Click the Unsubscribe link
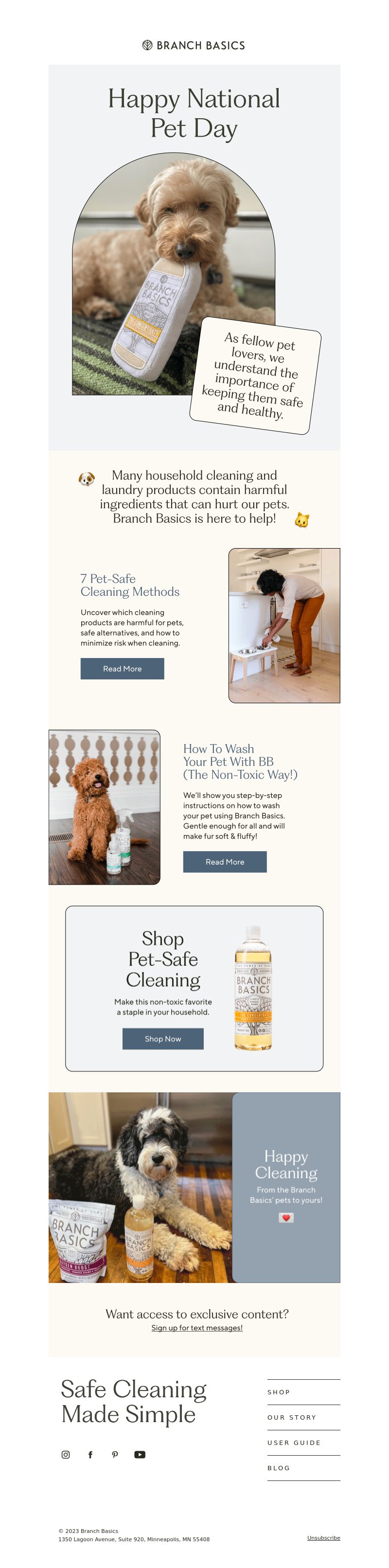The image size is (389, 1568). pos(323,1537)
